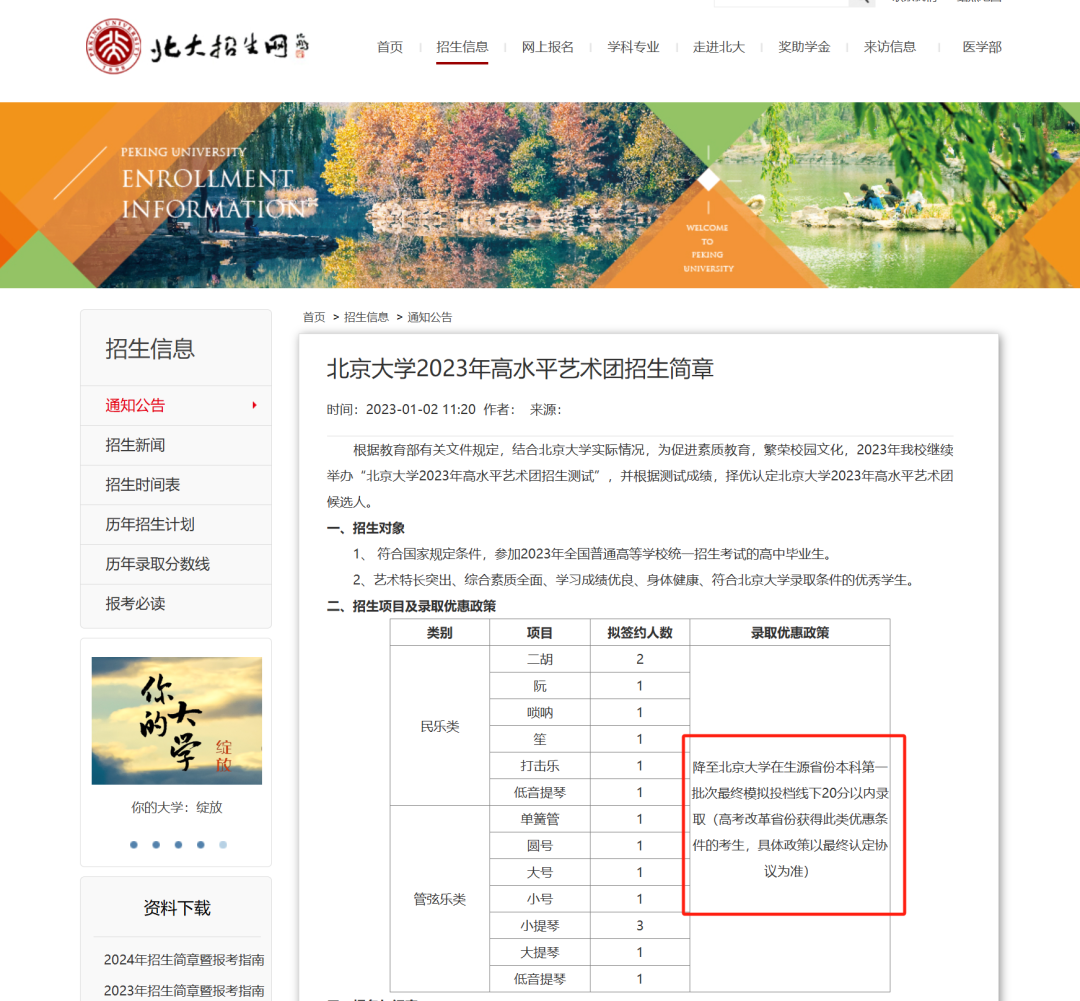Open the 招生信息 navigation item
1080x1001 pixels.
click(462, 47)
